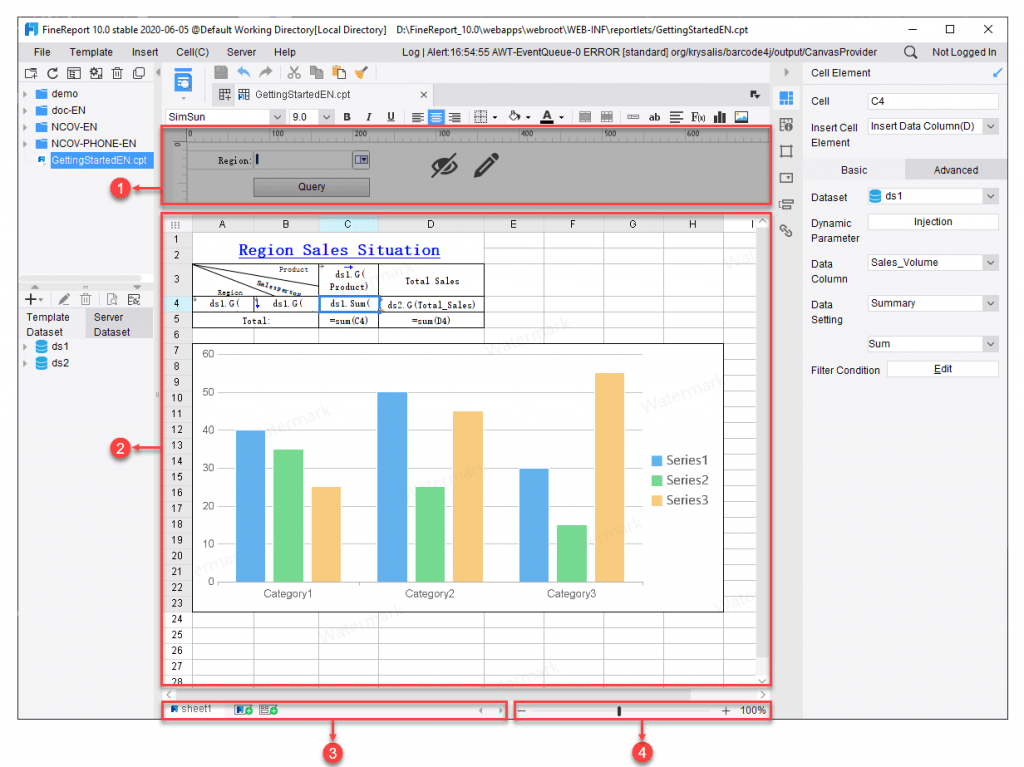Open the File menu
The height and width of the screenshot is (767, 1024).
coord(42,52)
